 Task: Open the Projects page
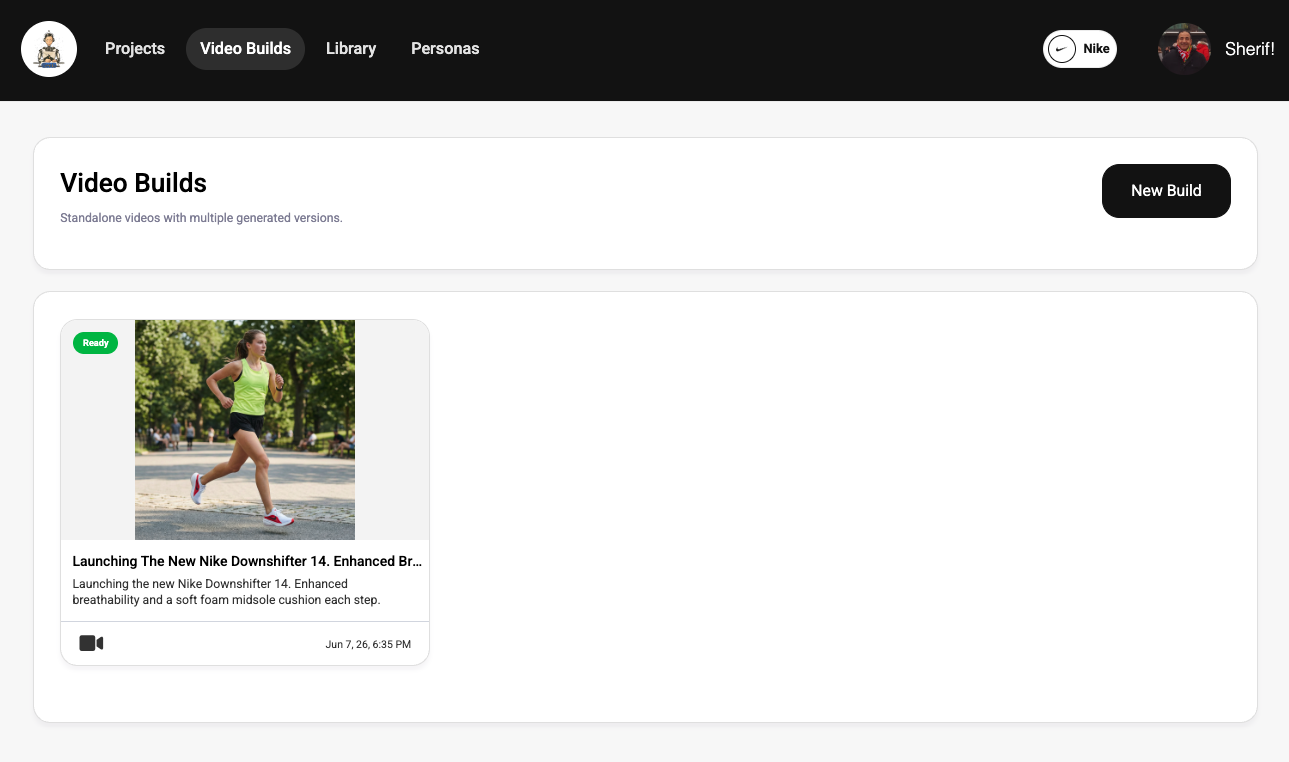click(135, 49)
